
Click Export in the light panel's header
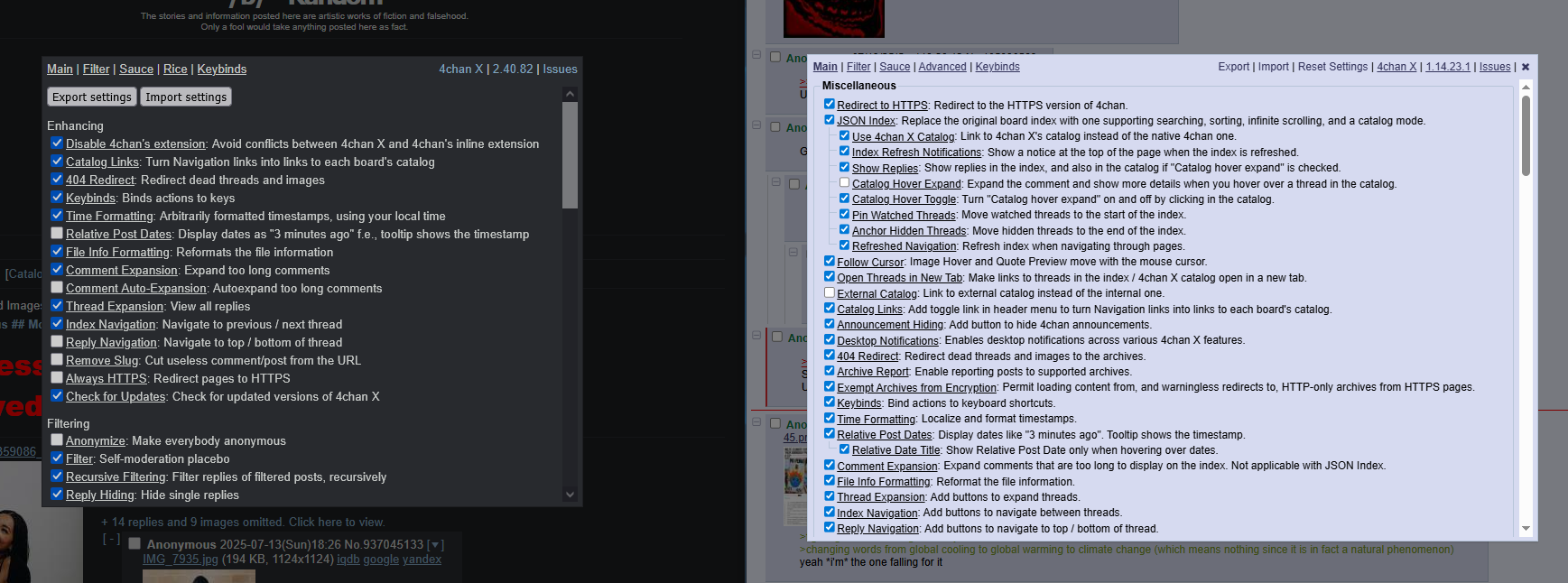[1233, 67]
